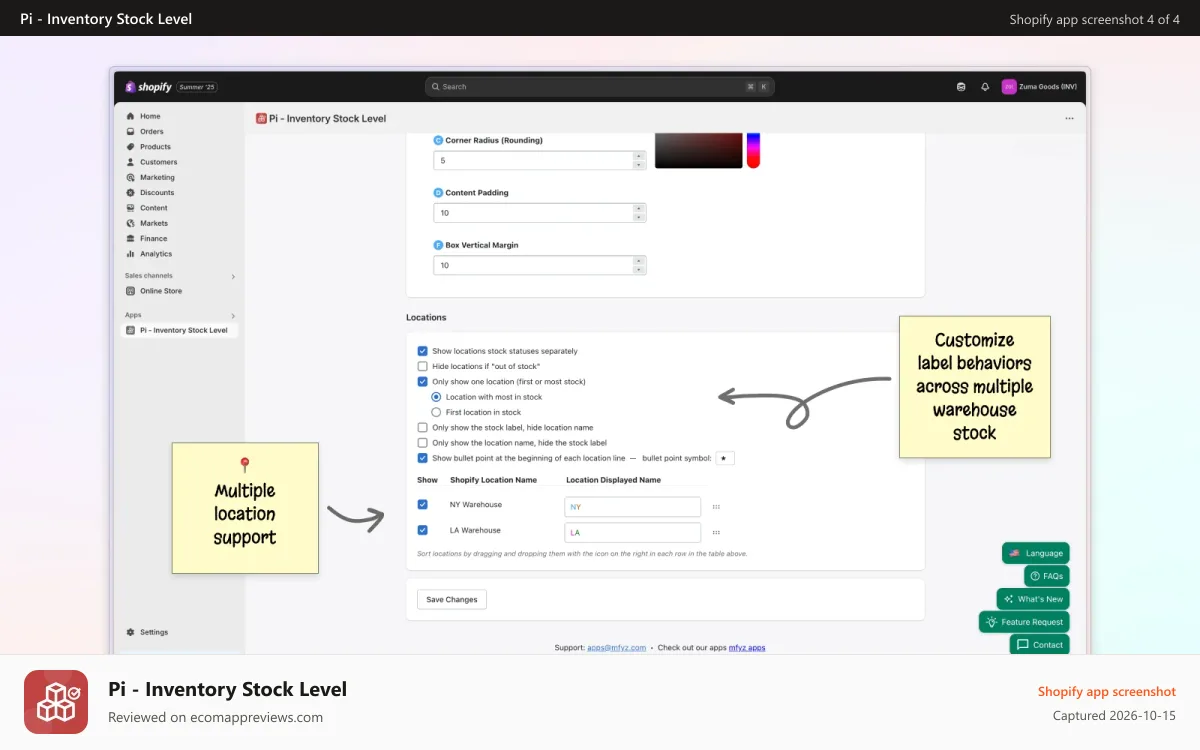Click the Settings gear icon
This screenshot has height=750, width=1200.
click(131, 632)
